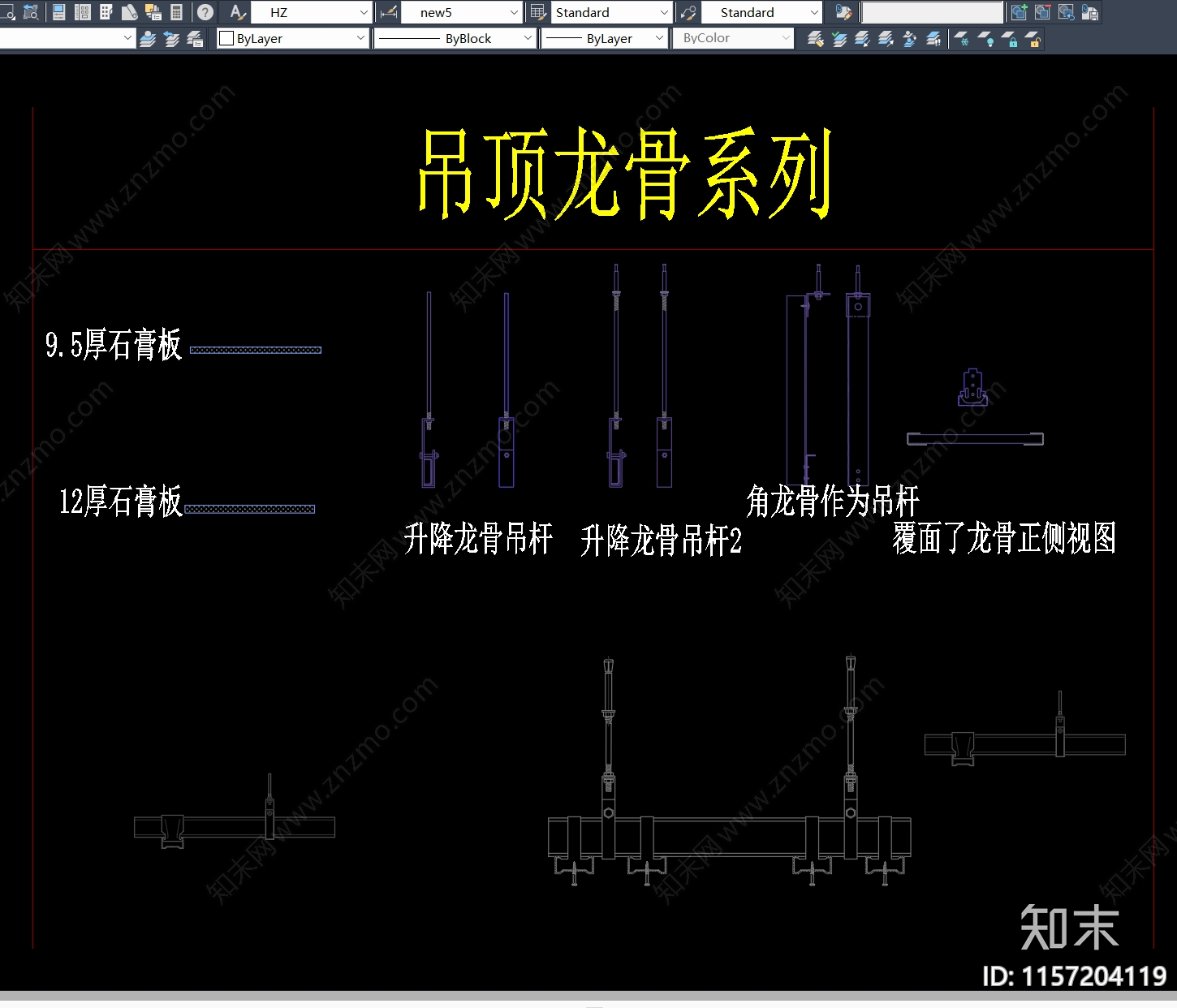Click the Multileader Style icon

688,12
